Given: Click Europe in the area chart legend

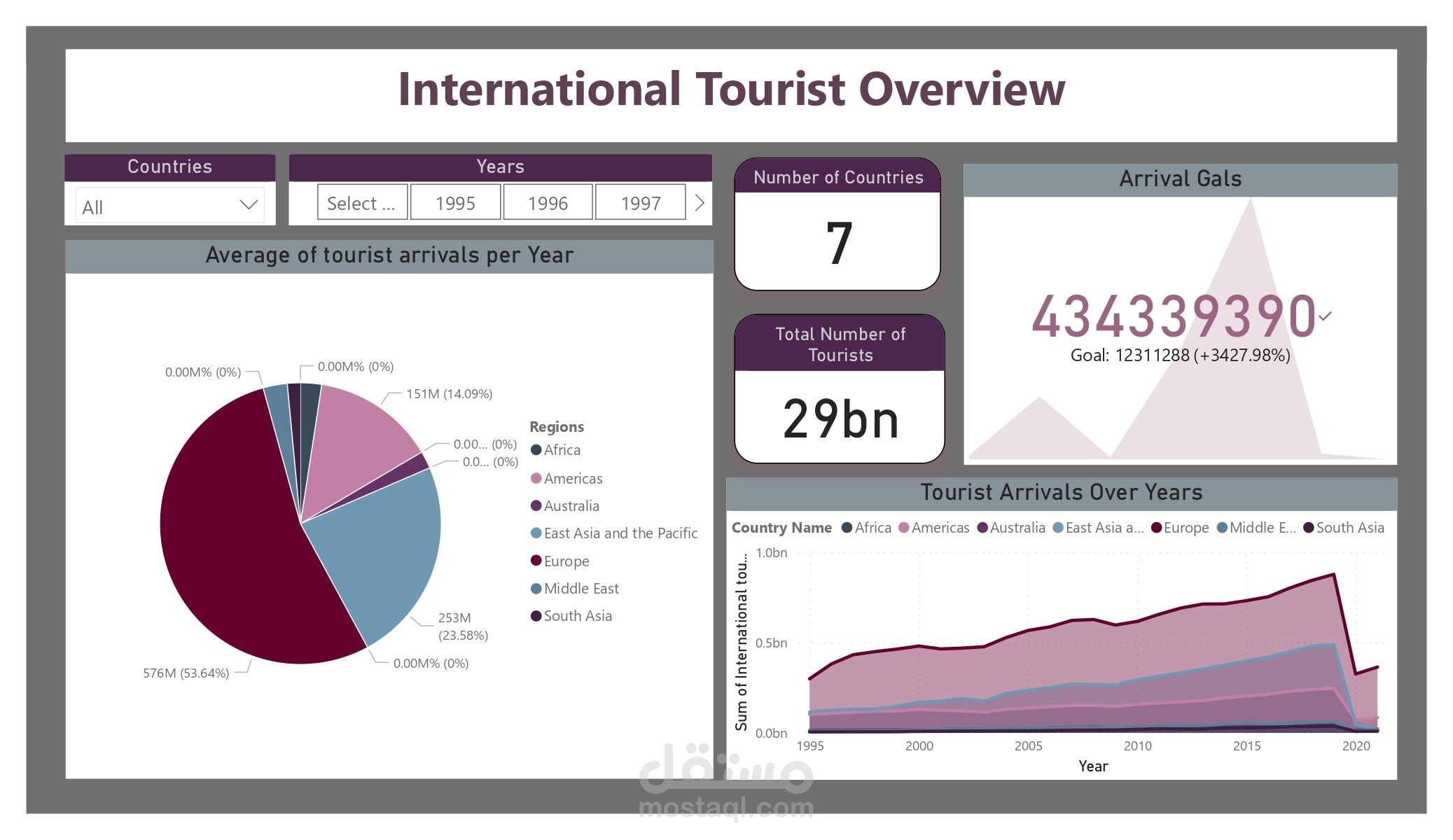Looking at the screenshot, I should click(x=1180, y=528).
